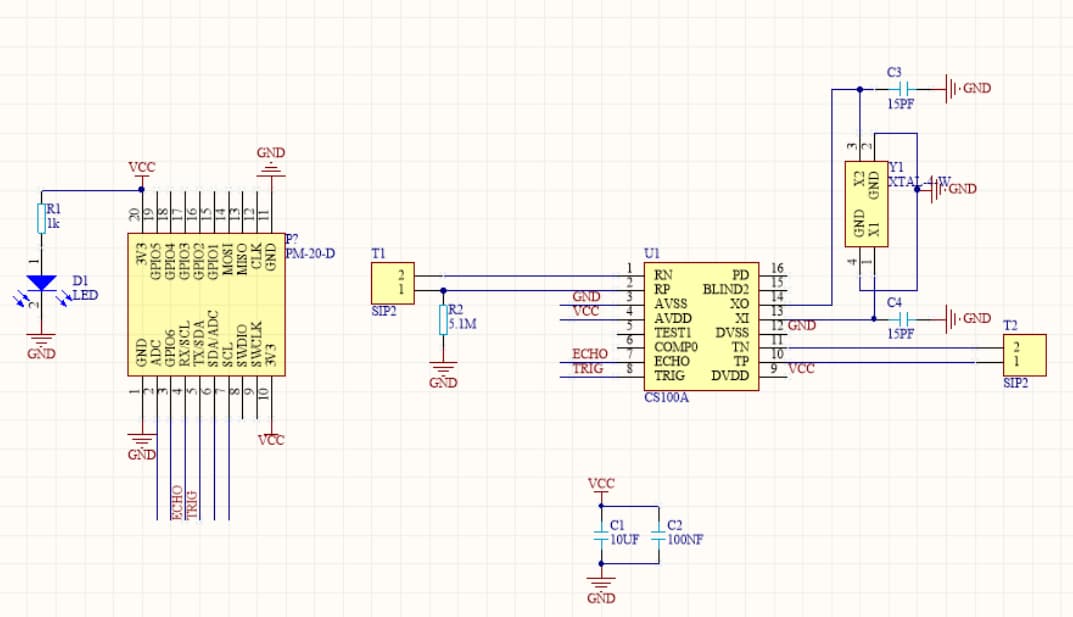Viewport: 1073px width, 617px height.
Task: Select the CS100A part name text
Action: pyautogui.click(x=666, y=398)
